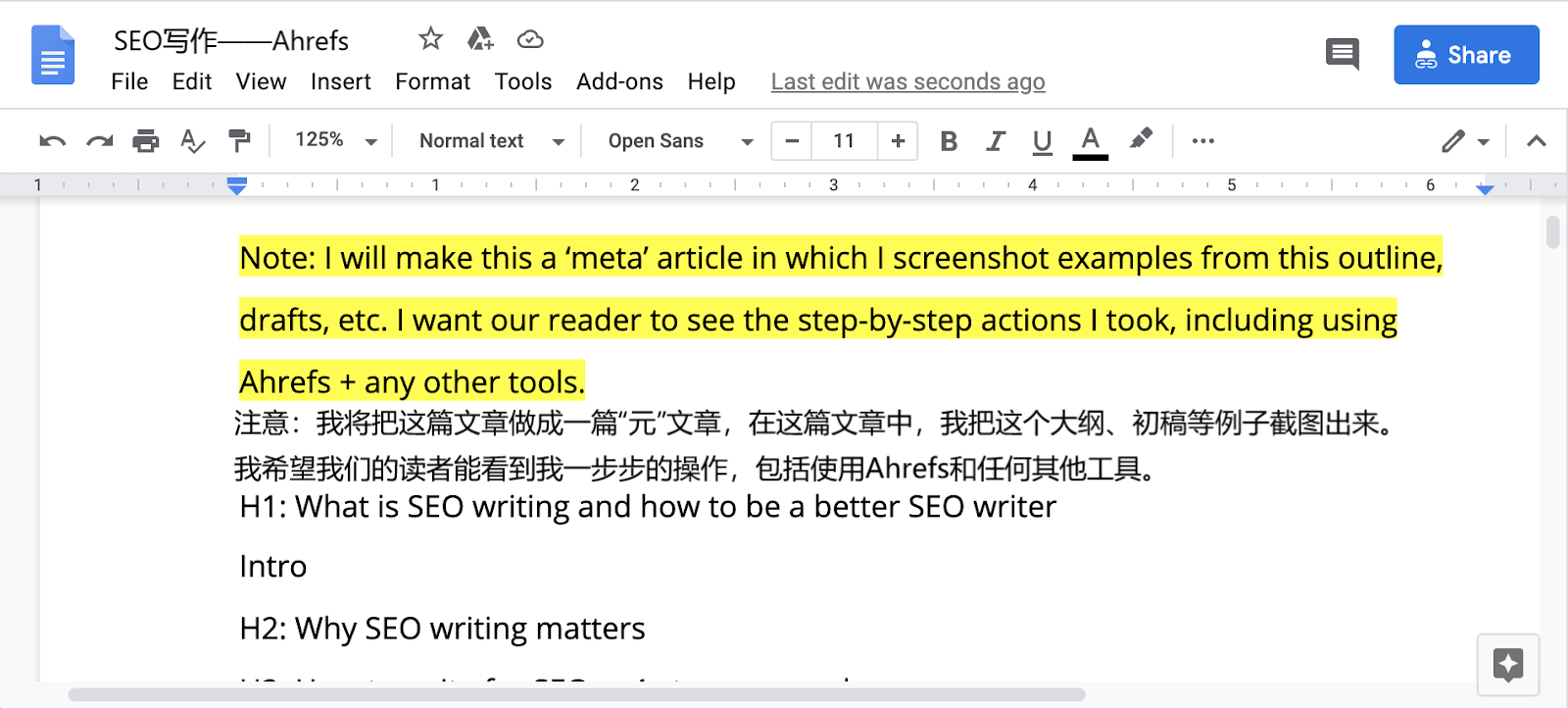Open the Add-ons menu

click(619, 81)
